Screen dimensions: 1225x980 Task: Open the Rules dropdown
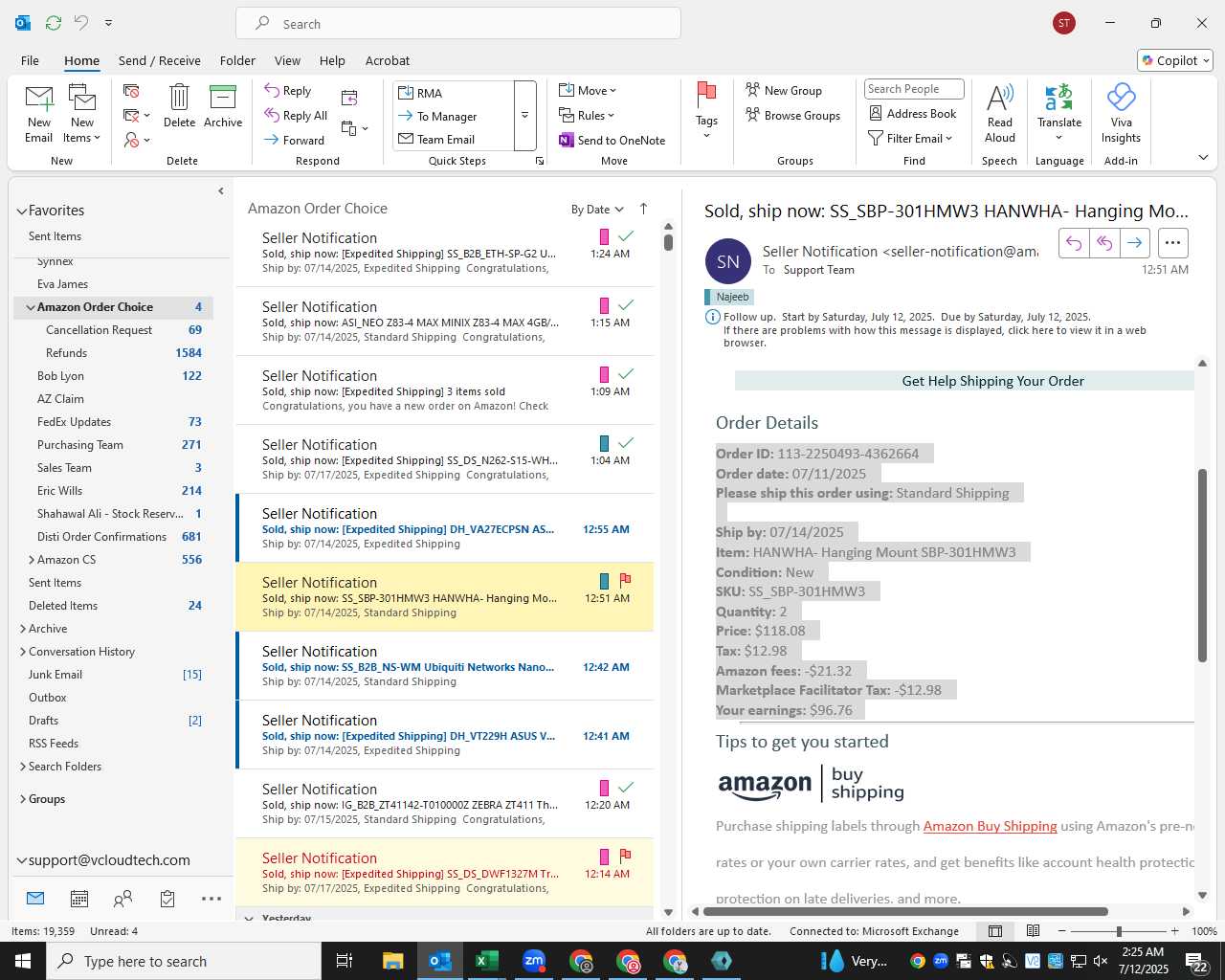click(x=587, y=115)
